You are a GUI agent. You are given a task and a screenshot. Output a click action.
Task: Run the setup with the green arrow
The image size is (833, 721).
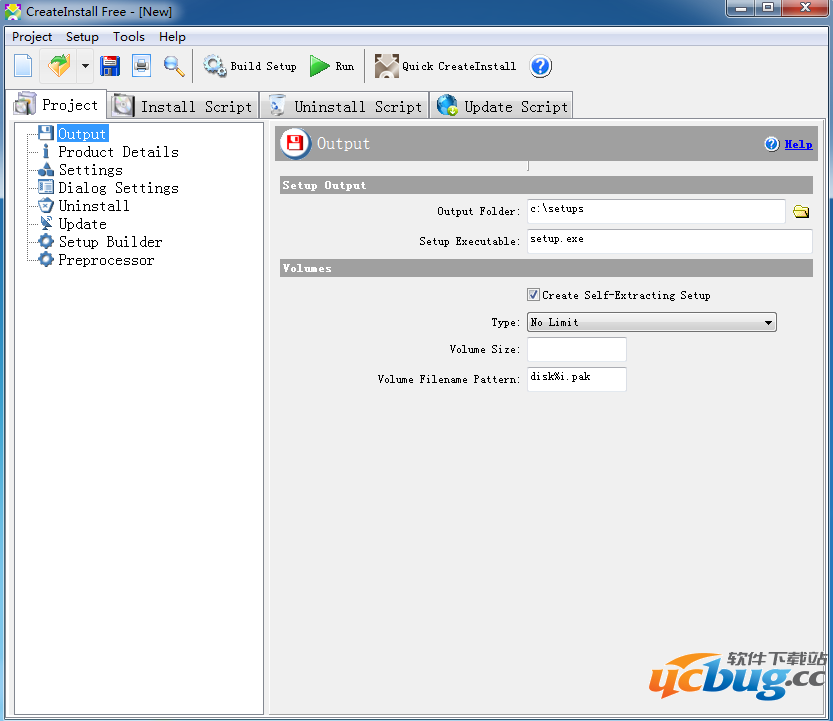(332, 67)
